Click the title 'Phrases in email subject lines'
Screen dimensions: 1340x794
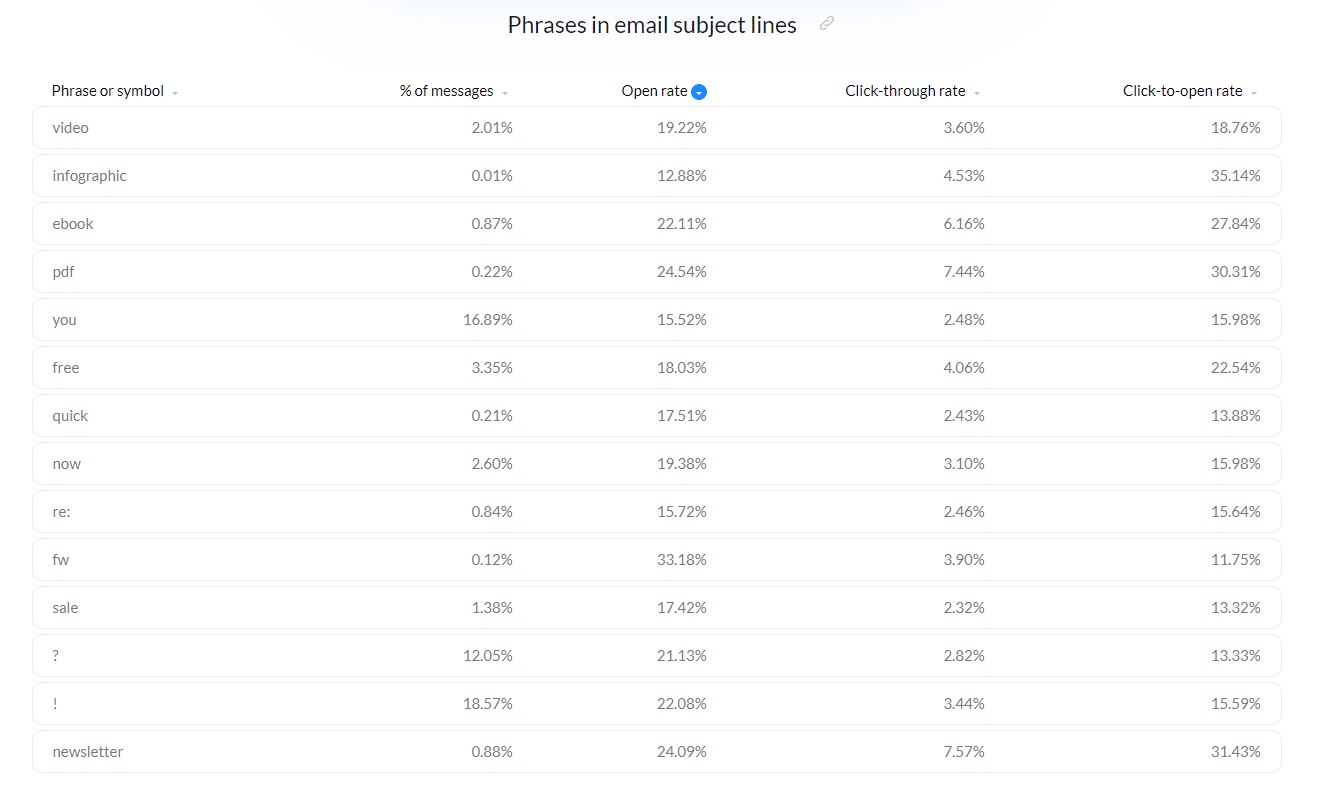click(x=651, y=24)
